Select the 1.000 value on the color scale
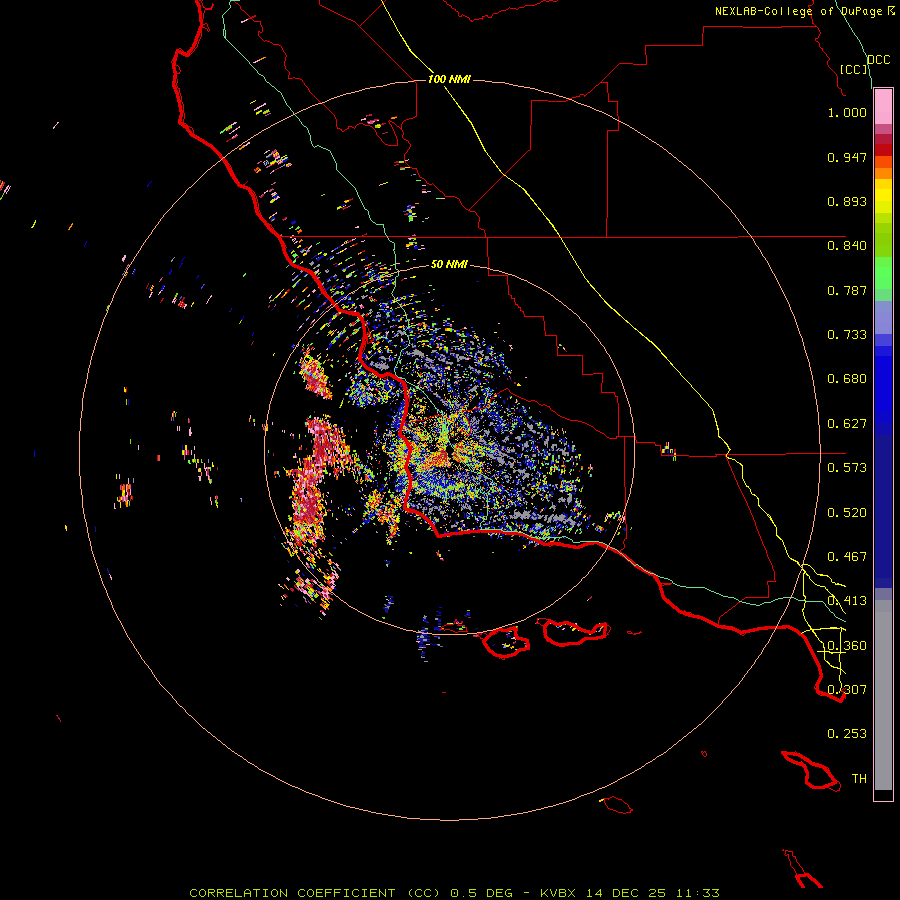 [847, 112]
